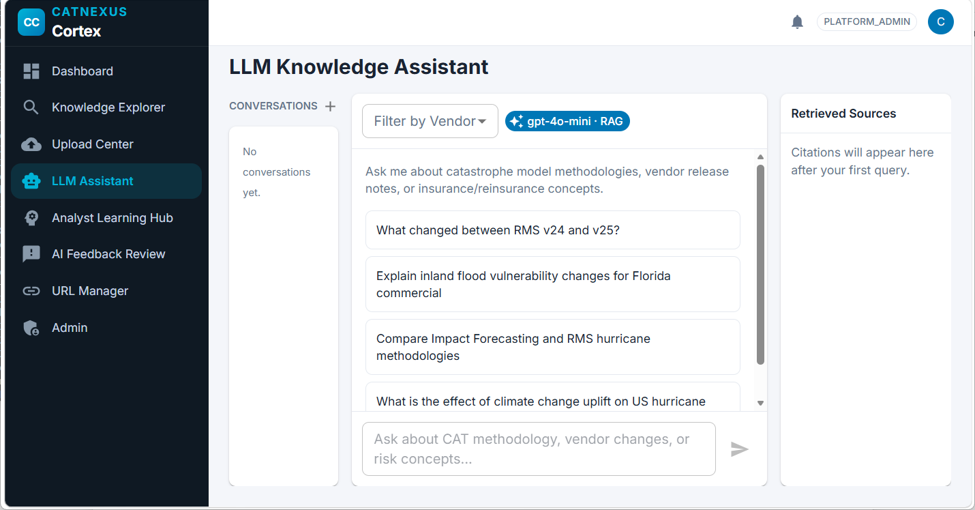Open notifications with the bell icon
975x510 pixels.
(797, 22)
